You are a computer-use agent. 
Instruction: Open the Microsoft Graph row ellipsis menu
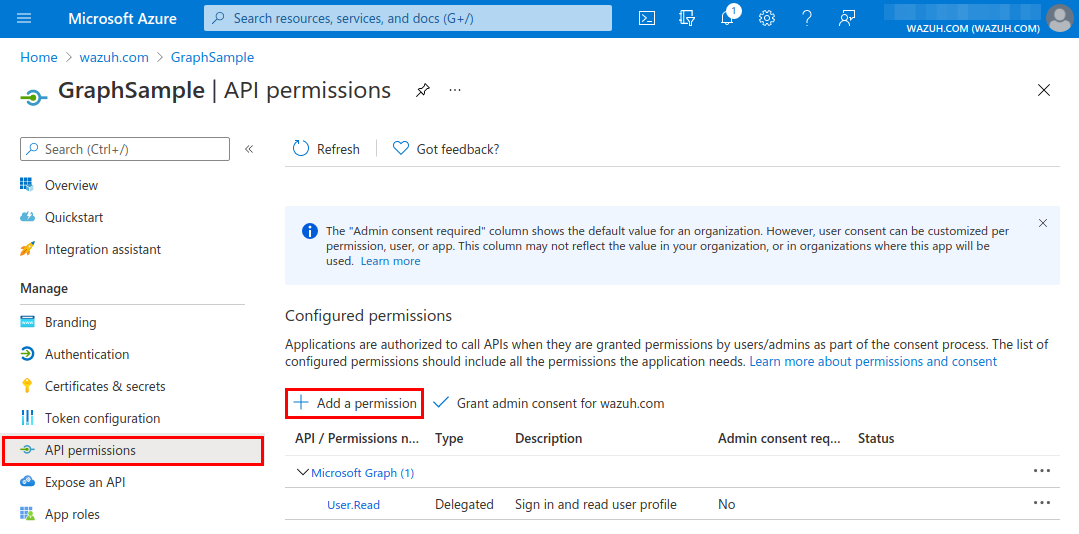tap(1042, 471)
